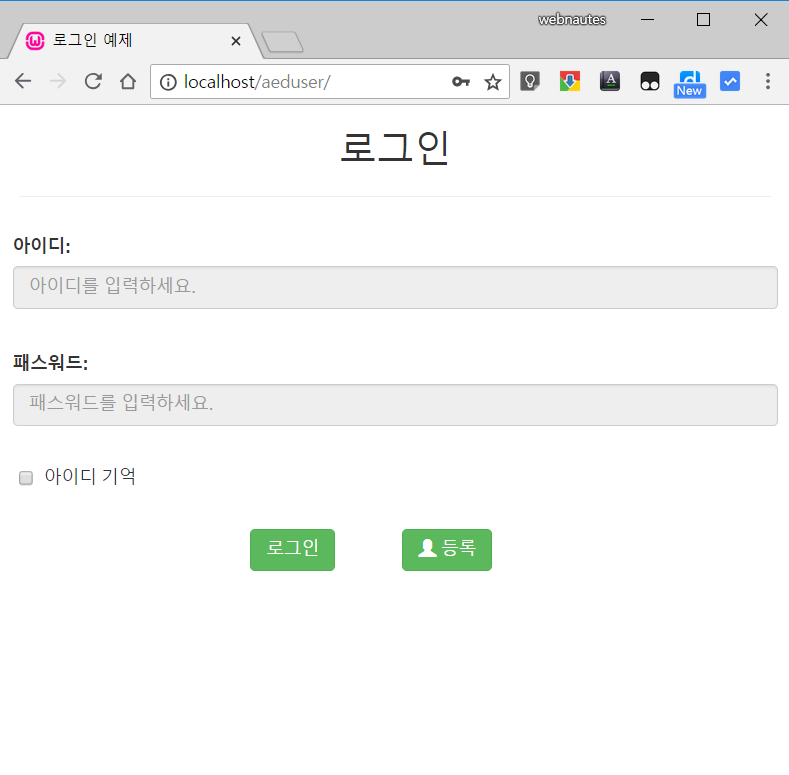Bookmark this page with the star

tap(493, 82)
